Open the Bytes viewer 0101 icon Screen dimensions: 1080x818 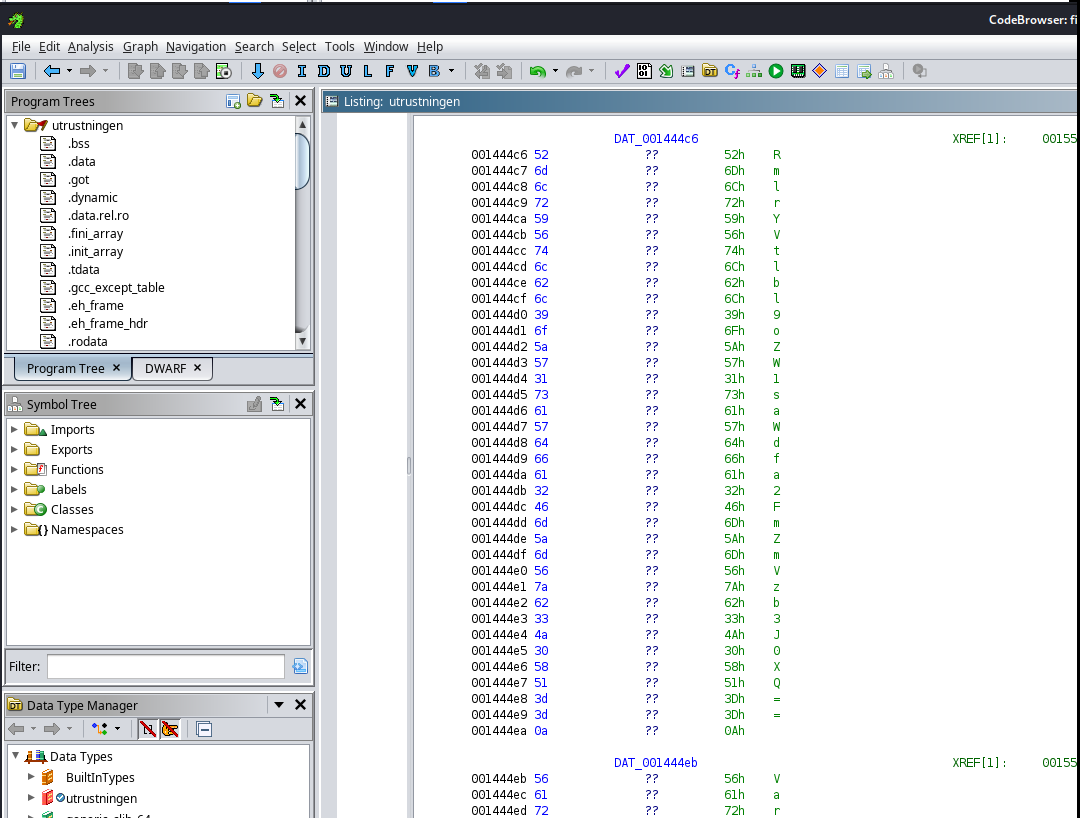pyautogui.click(x=644, y=71)
